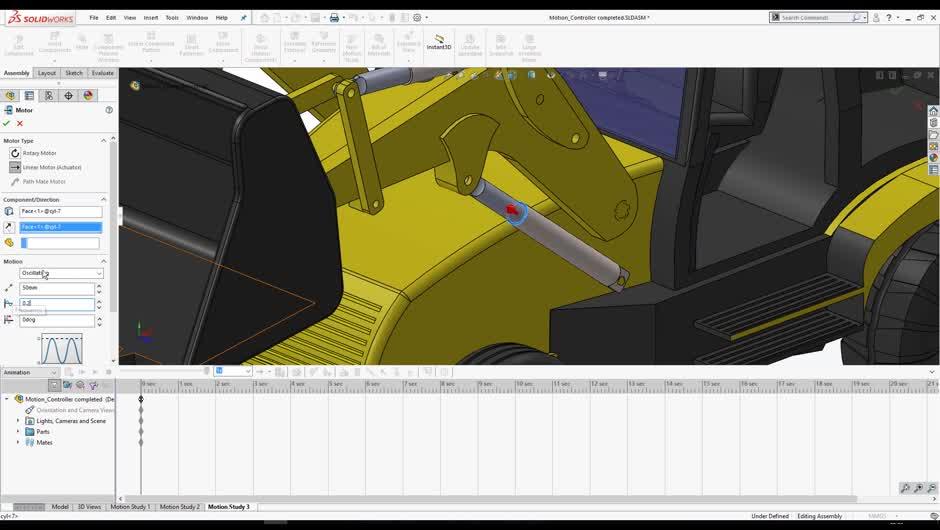940x530 pixels.
Task: Click the Motor help question mark icon
Action: click(x=108, y=110)
